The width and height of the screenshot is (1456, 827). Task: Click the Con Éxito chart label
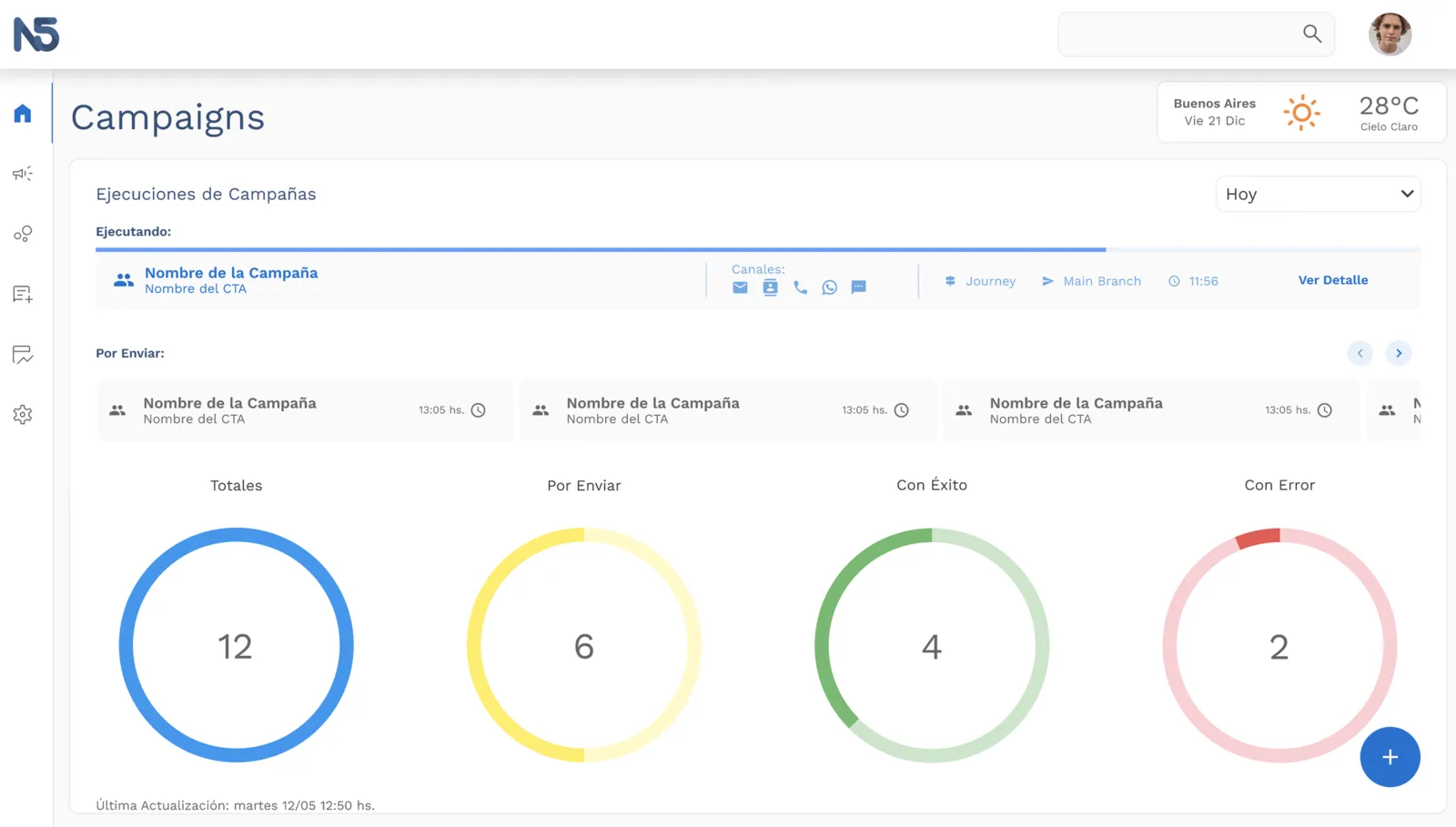tap(932, 485)
